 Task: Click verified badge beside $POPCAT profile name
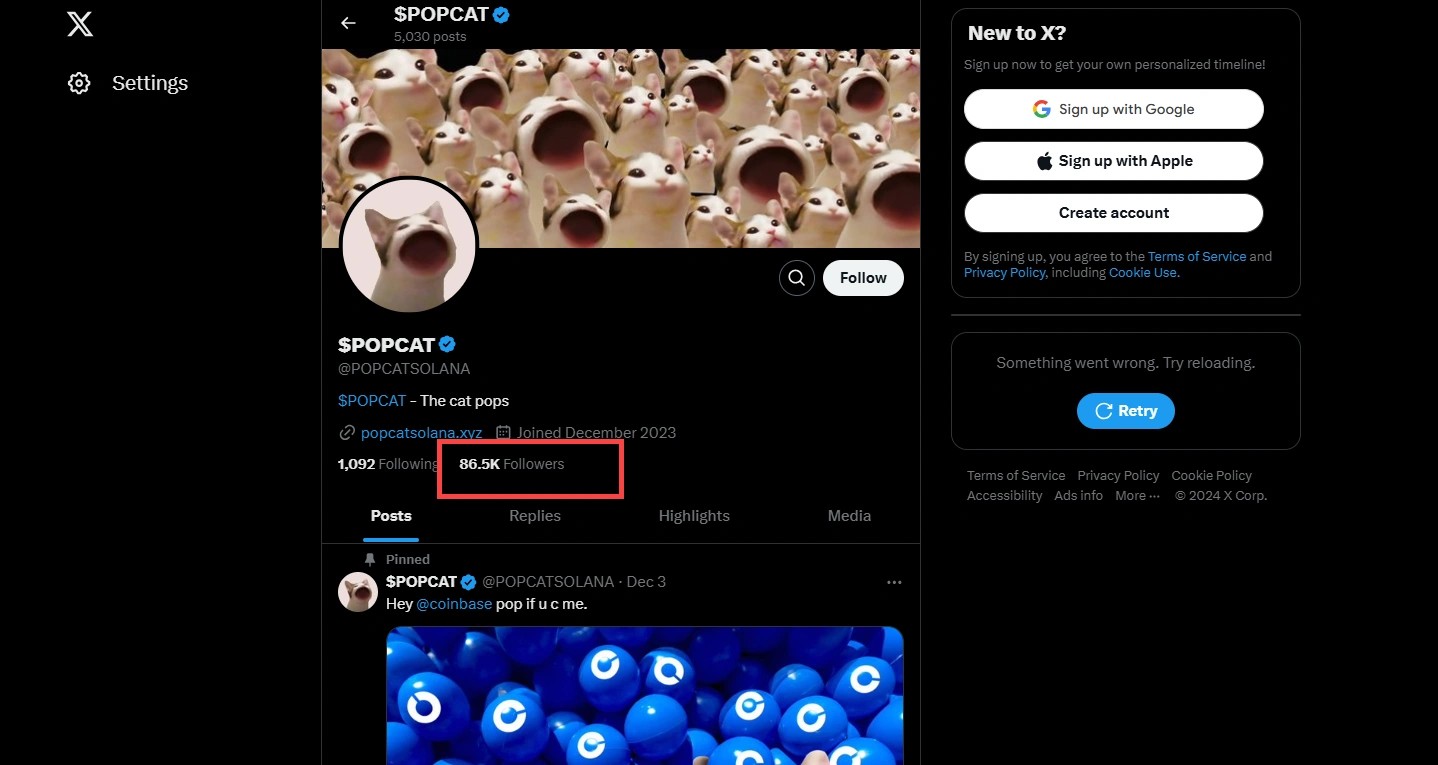tap(447, 345)
